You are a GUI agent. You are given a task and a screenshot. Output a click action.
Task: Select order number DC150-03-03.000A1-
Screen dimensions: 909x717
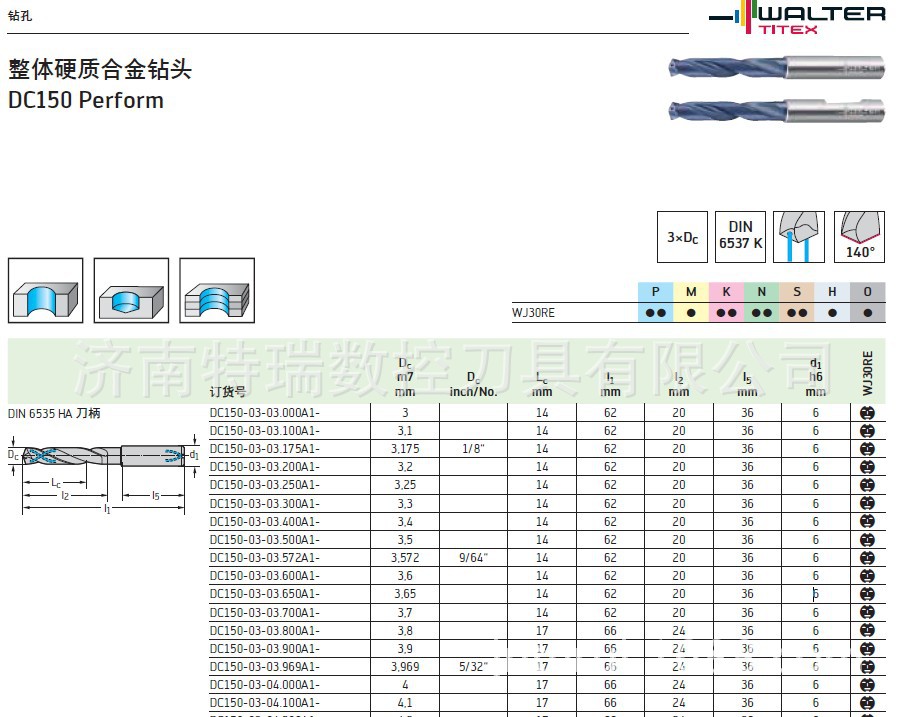point(265,413)
